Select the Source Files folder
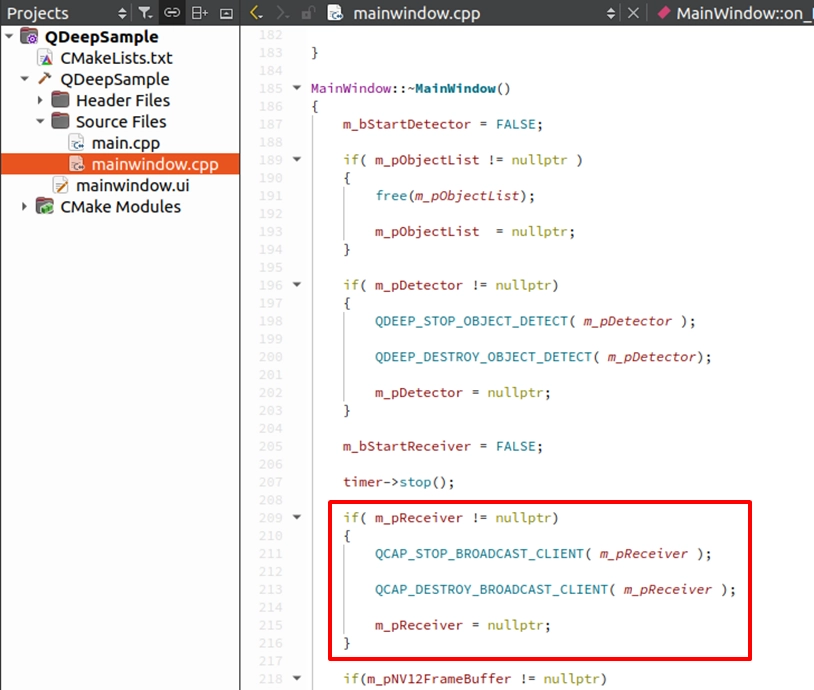This screenshot has height=690, width=814. [121, 121]
